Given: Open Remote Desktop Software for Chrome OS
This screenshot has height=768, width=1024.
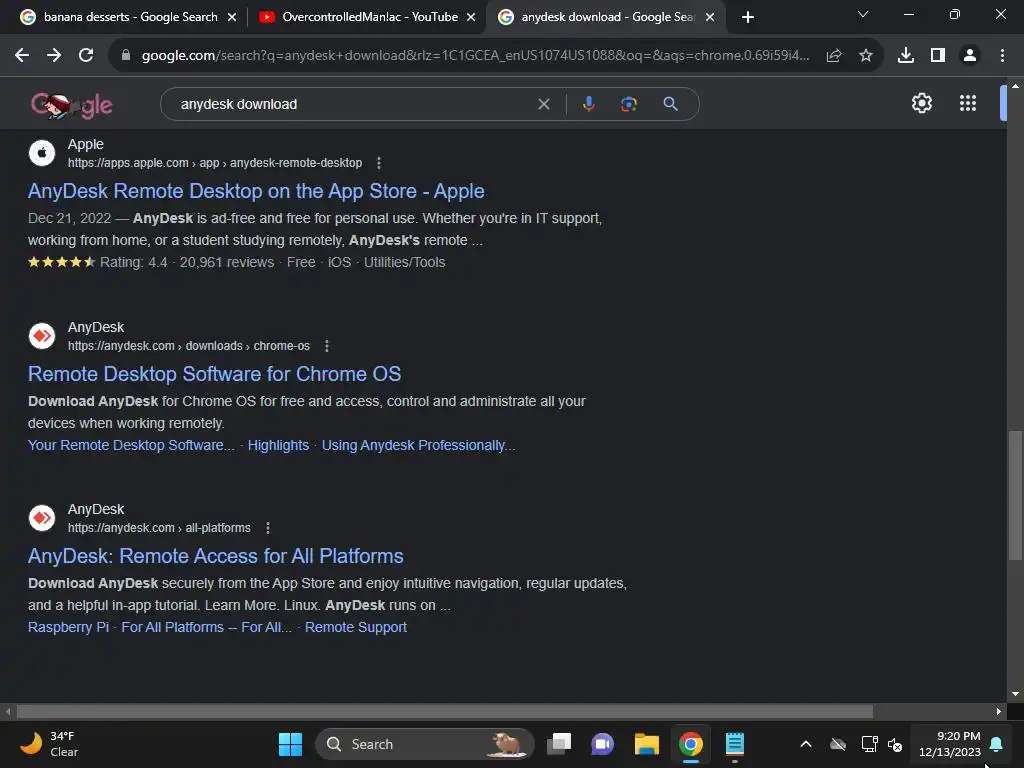Looking at the screenshot, I should [x=214, y=374].
